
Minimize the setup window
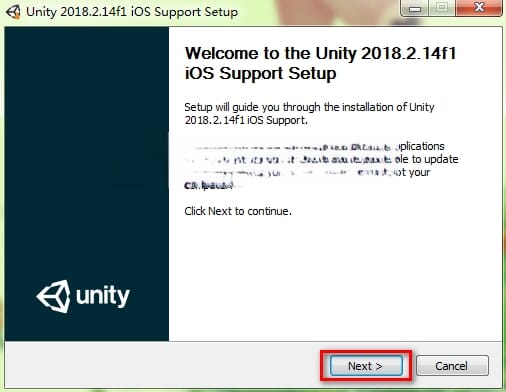click(x=414, y=8)
